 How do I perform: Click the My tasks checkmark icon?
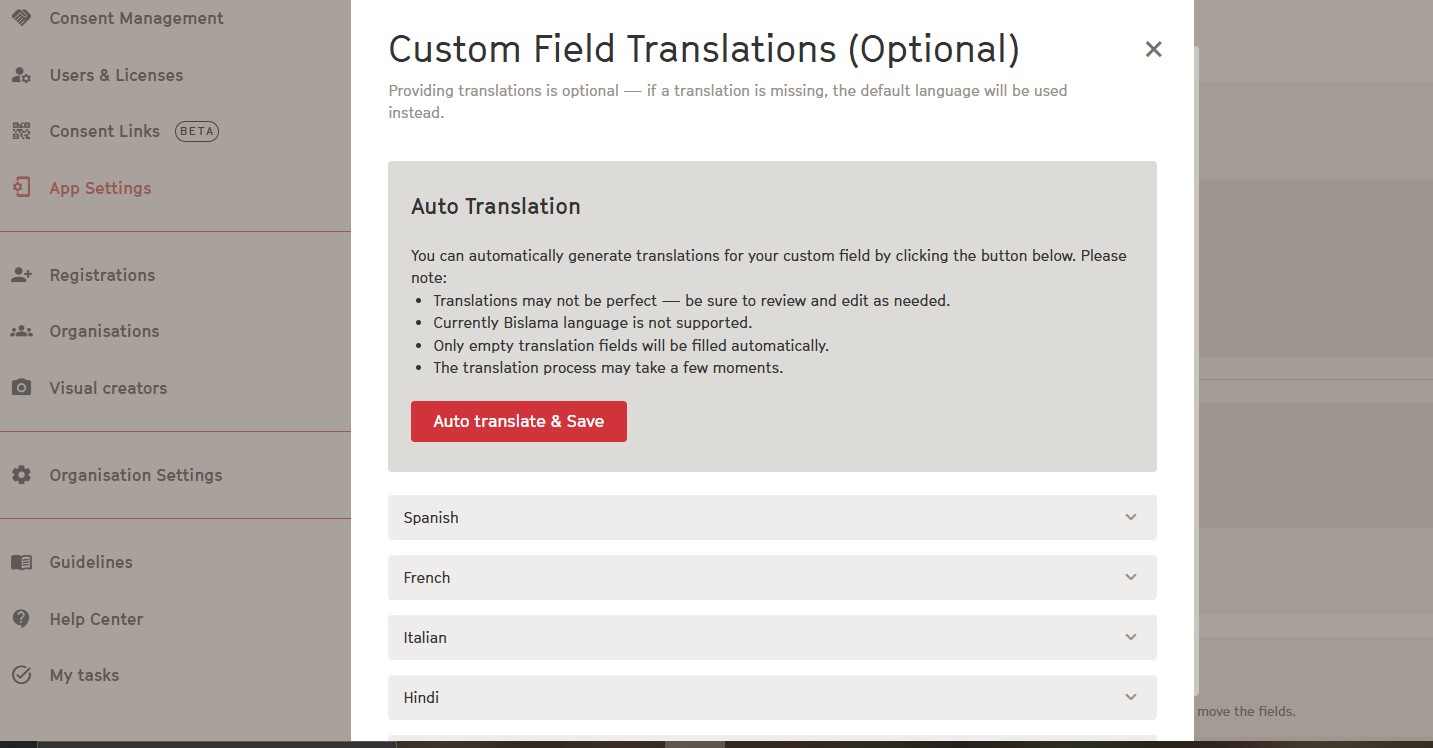point(21,675)
